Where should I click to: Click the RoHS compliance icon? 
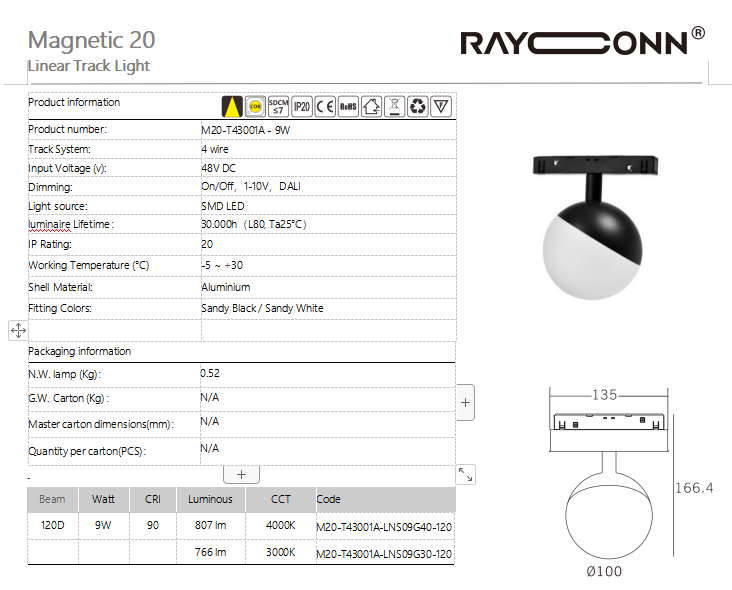pos(348,106)
